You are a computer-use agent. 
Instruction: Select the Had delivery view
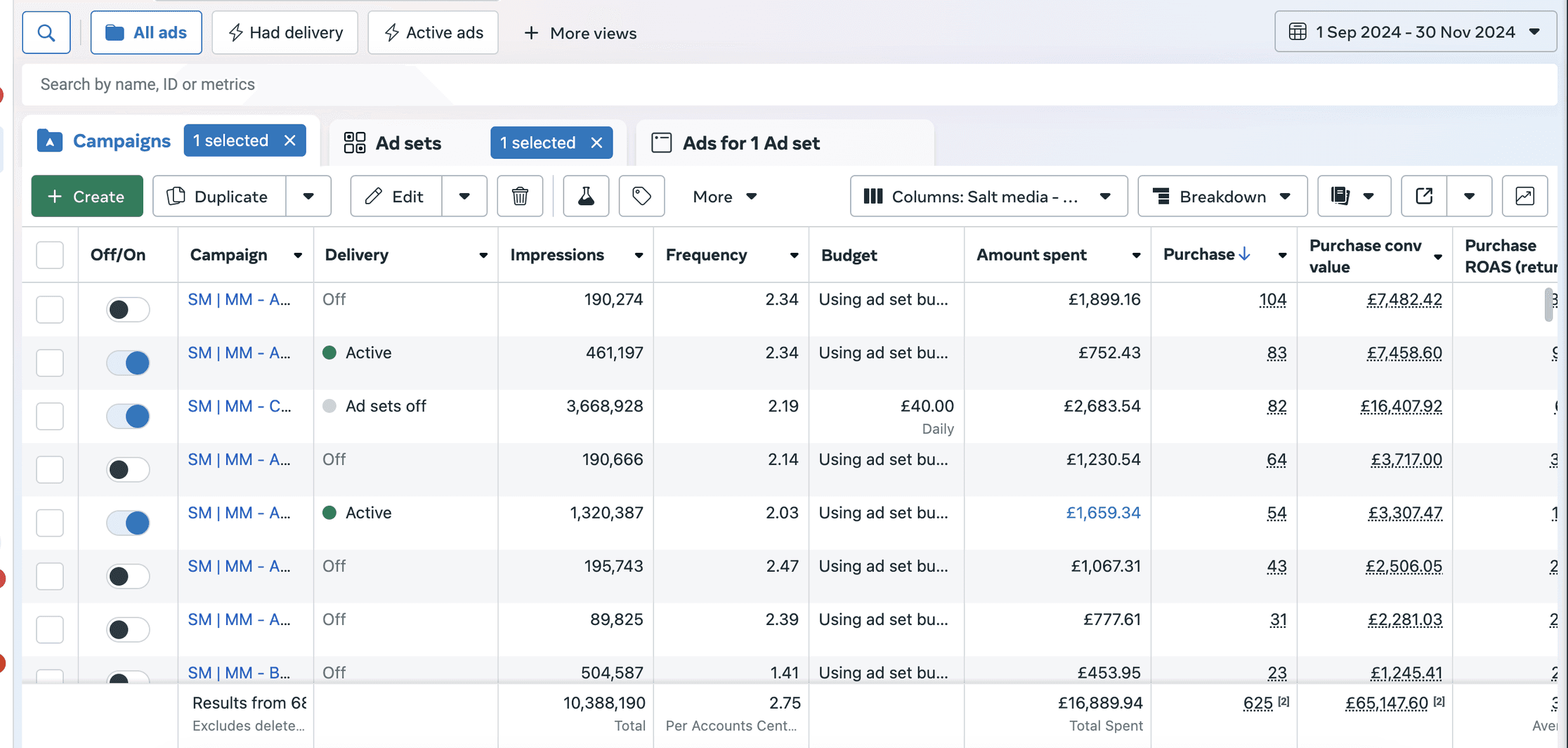(x=285, y=32)
